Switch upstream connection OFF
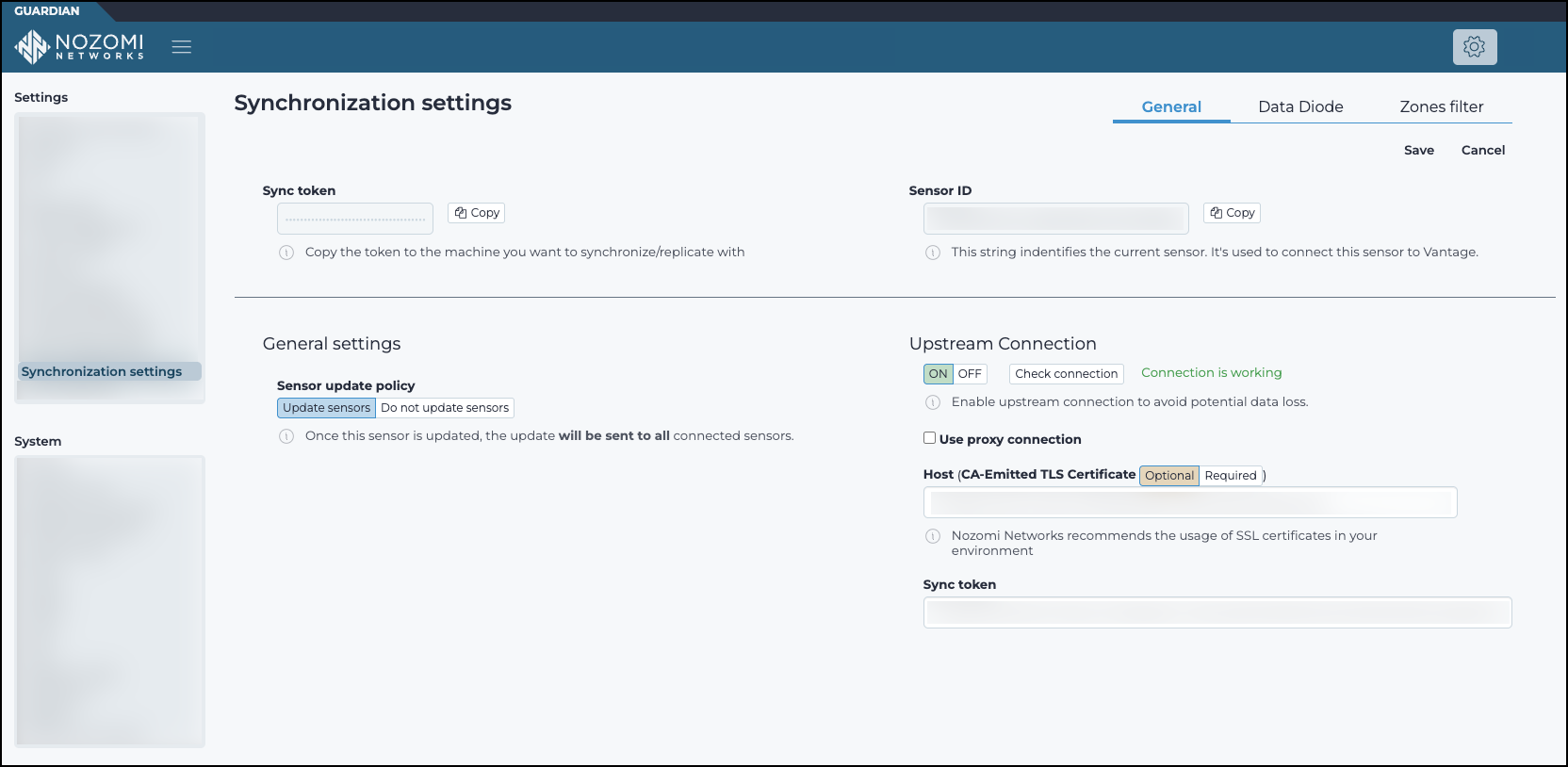Screen dimensions: 1568x767 [x=970, y=374]
